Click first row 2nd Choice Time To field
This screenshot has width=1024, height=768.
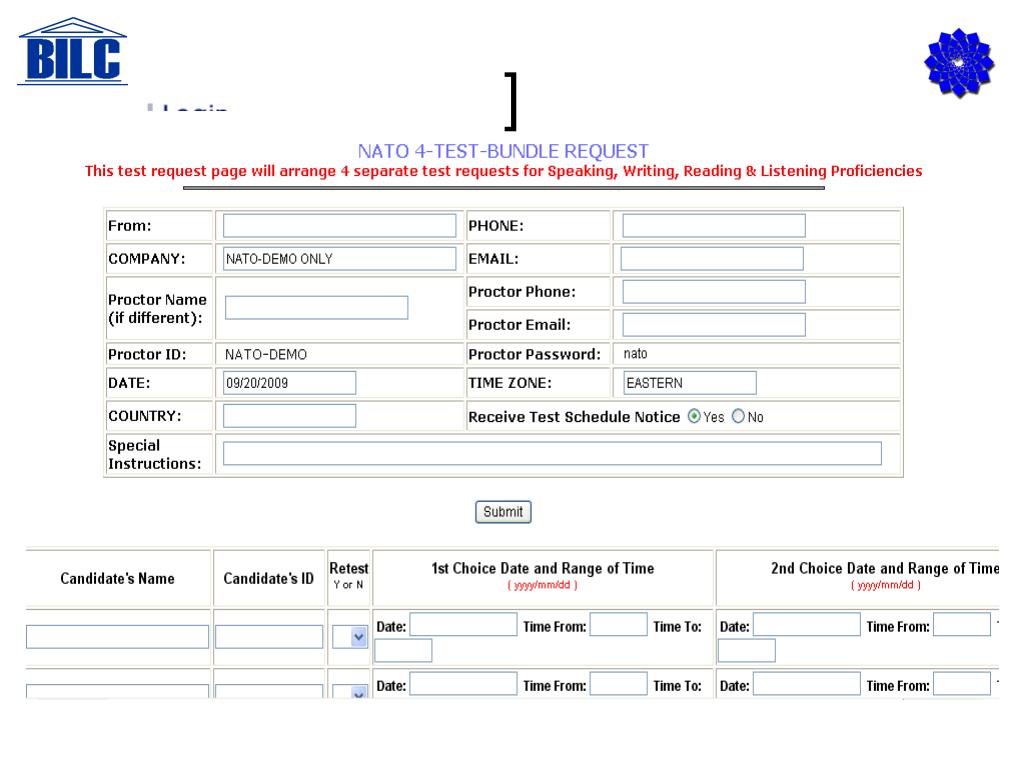[x=746, y=650]
